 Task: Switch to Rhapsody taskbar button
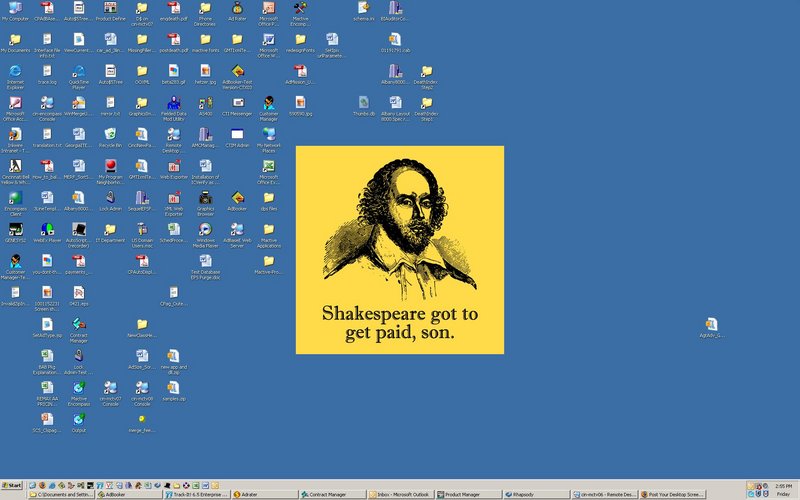pyautogui.click(x=537, y=494)
